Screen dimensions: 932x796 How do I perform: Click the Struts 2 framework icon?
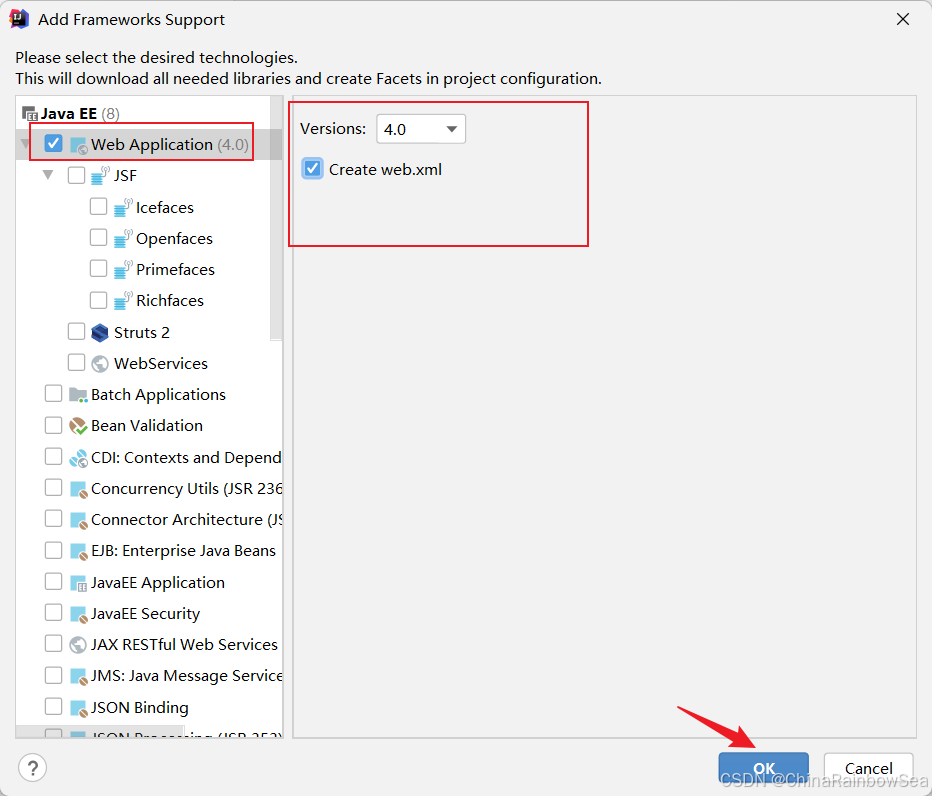99,332
